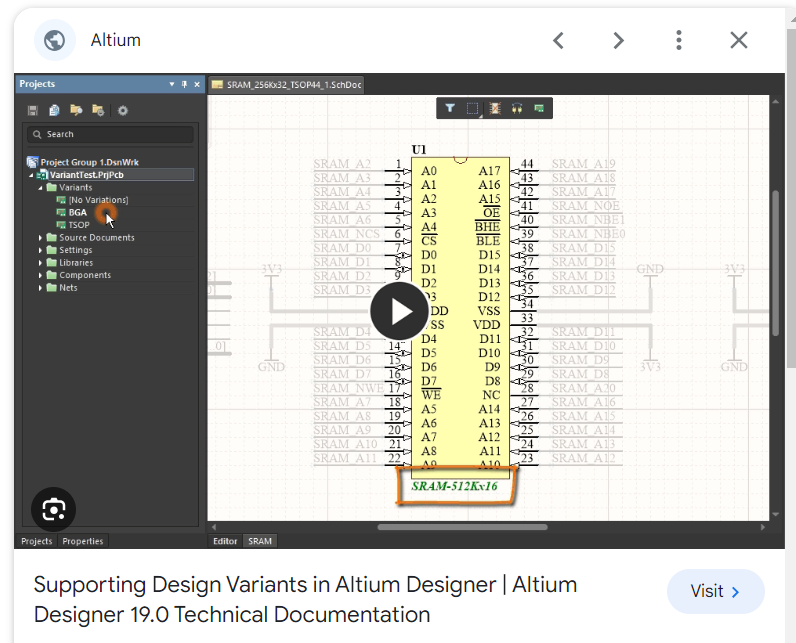Click the cross-probe icon in active bar

[495, 108]
